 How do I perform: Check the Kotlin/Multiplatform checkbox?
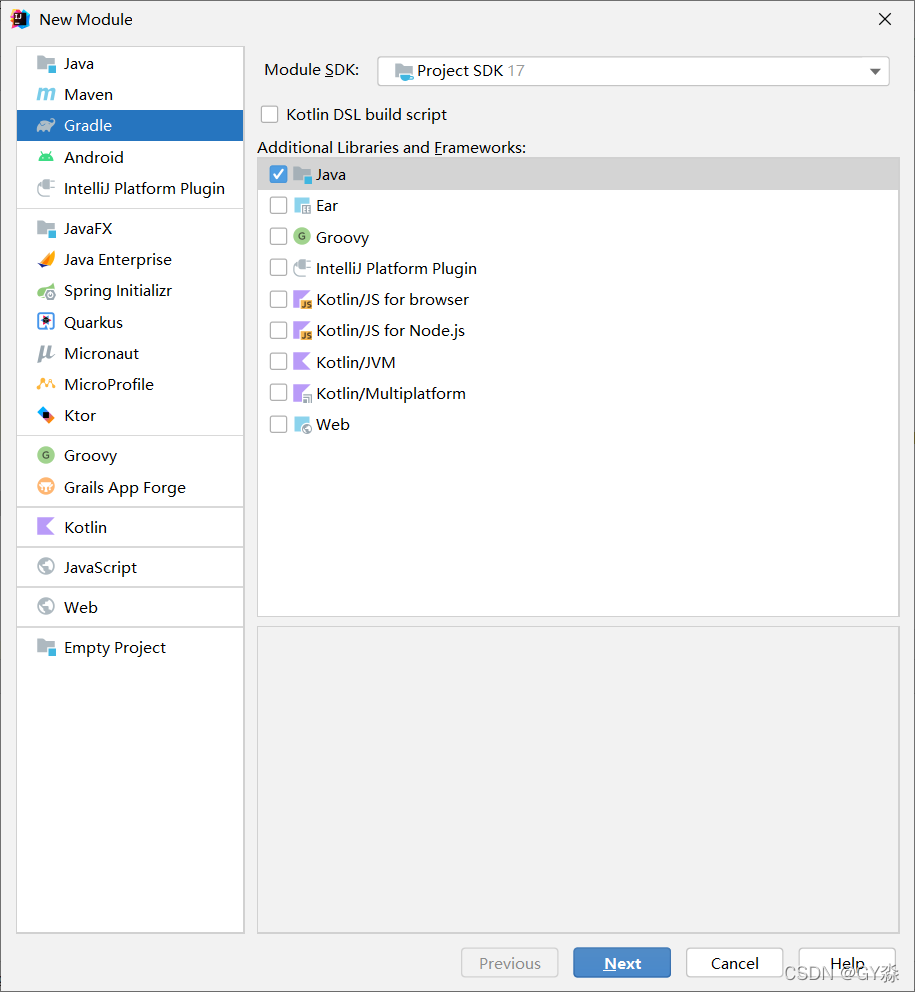click(278, 393)
